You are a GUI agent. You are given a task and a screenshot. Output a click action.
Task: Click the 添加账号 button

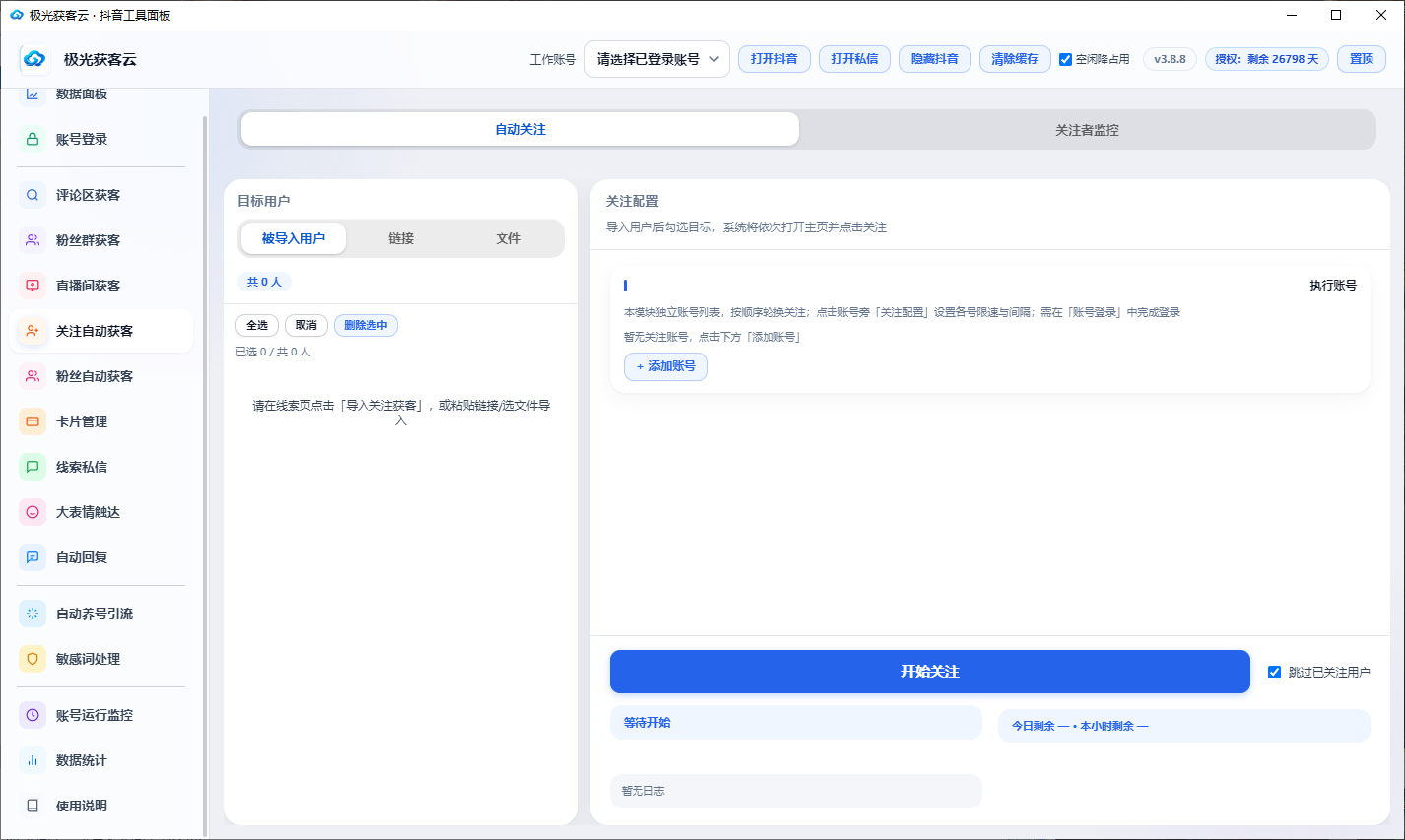pos(666,366)
